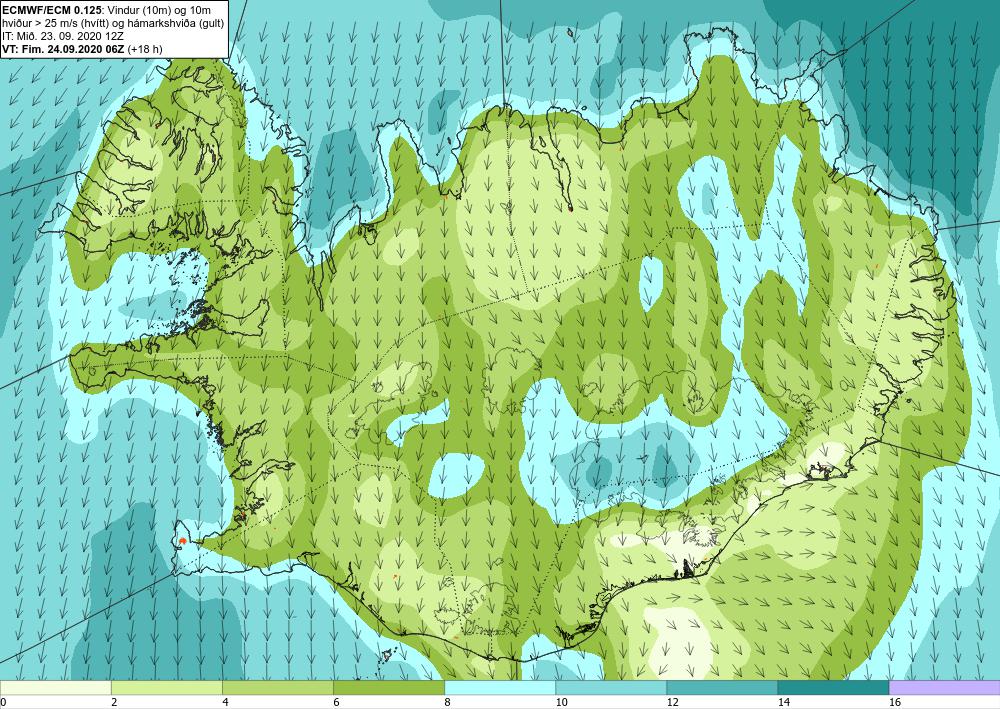This screenshot has width=1000, height=709.
Task: Click the scale label '2'
Action: point(114,703)
